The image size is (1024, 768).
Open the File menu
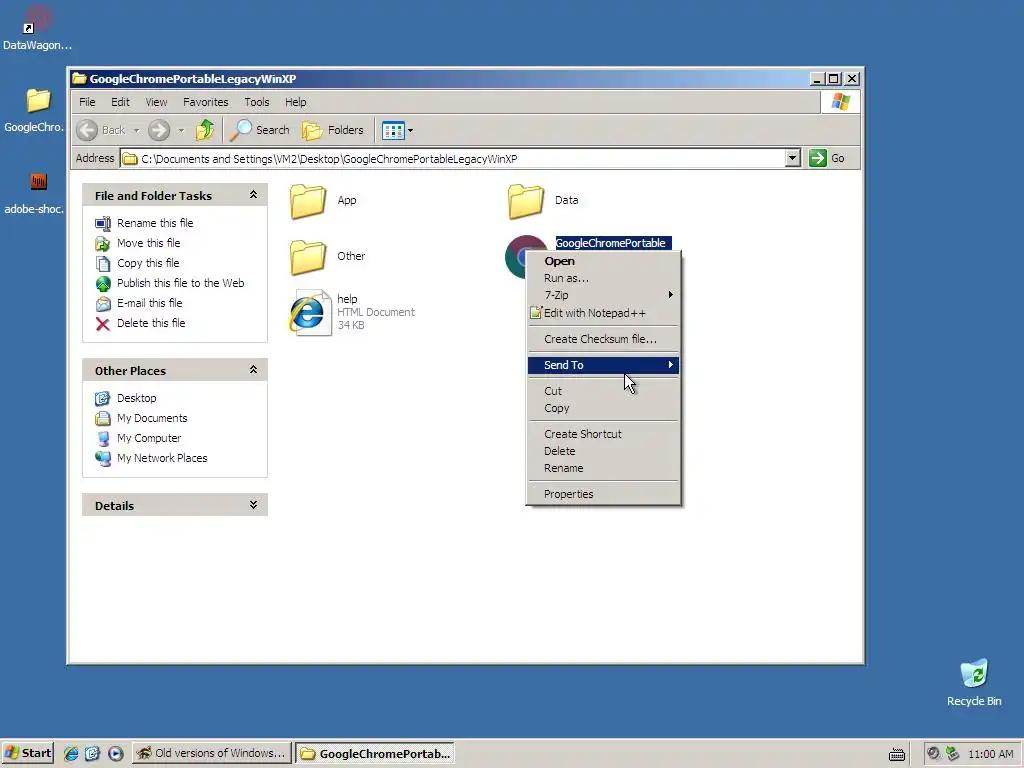click(x=87, y=102)
